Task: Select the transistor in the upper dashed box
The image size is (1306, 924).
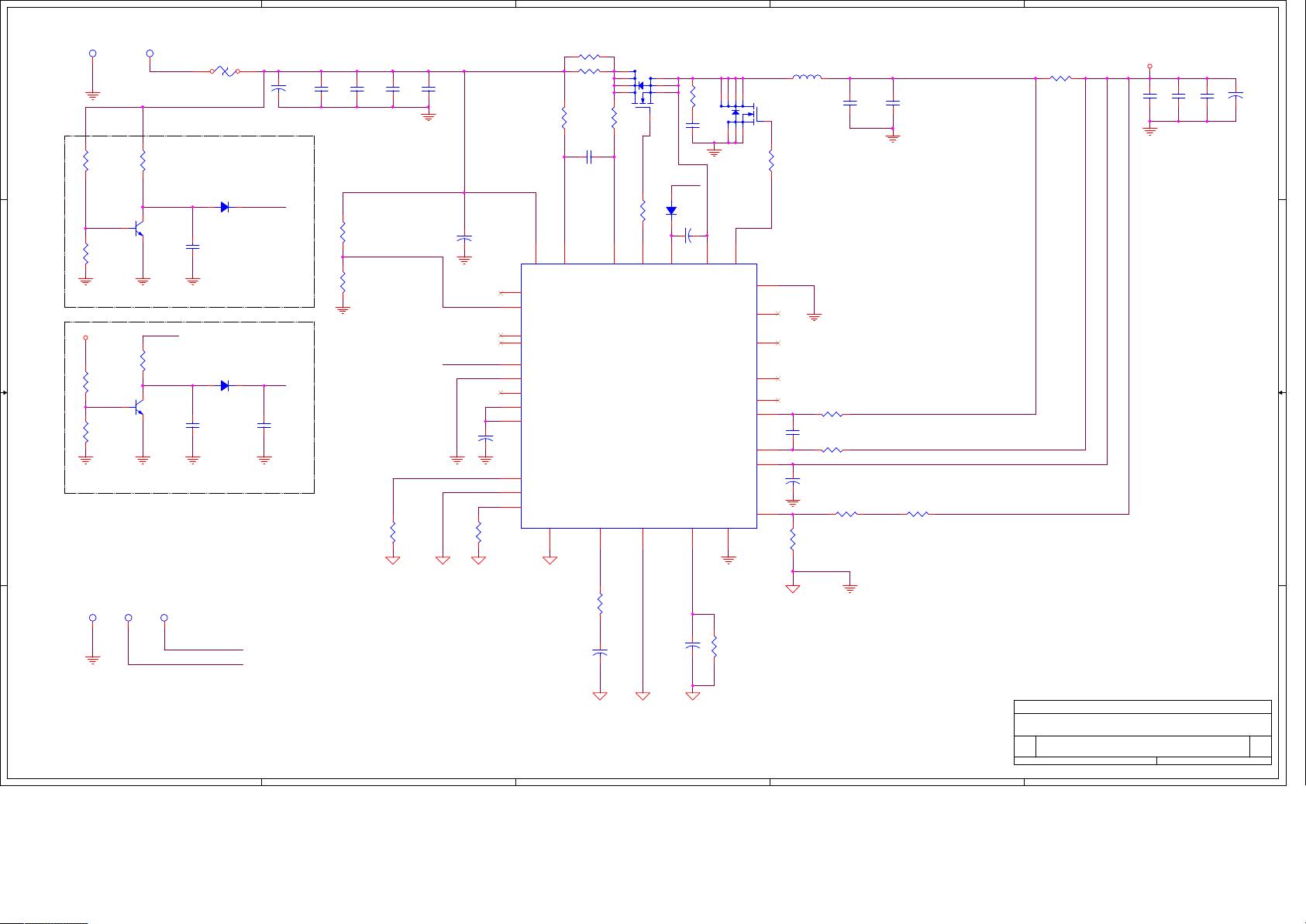Action: [x=138, y=229]
